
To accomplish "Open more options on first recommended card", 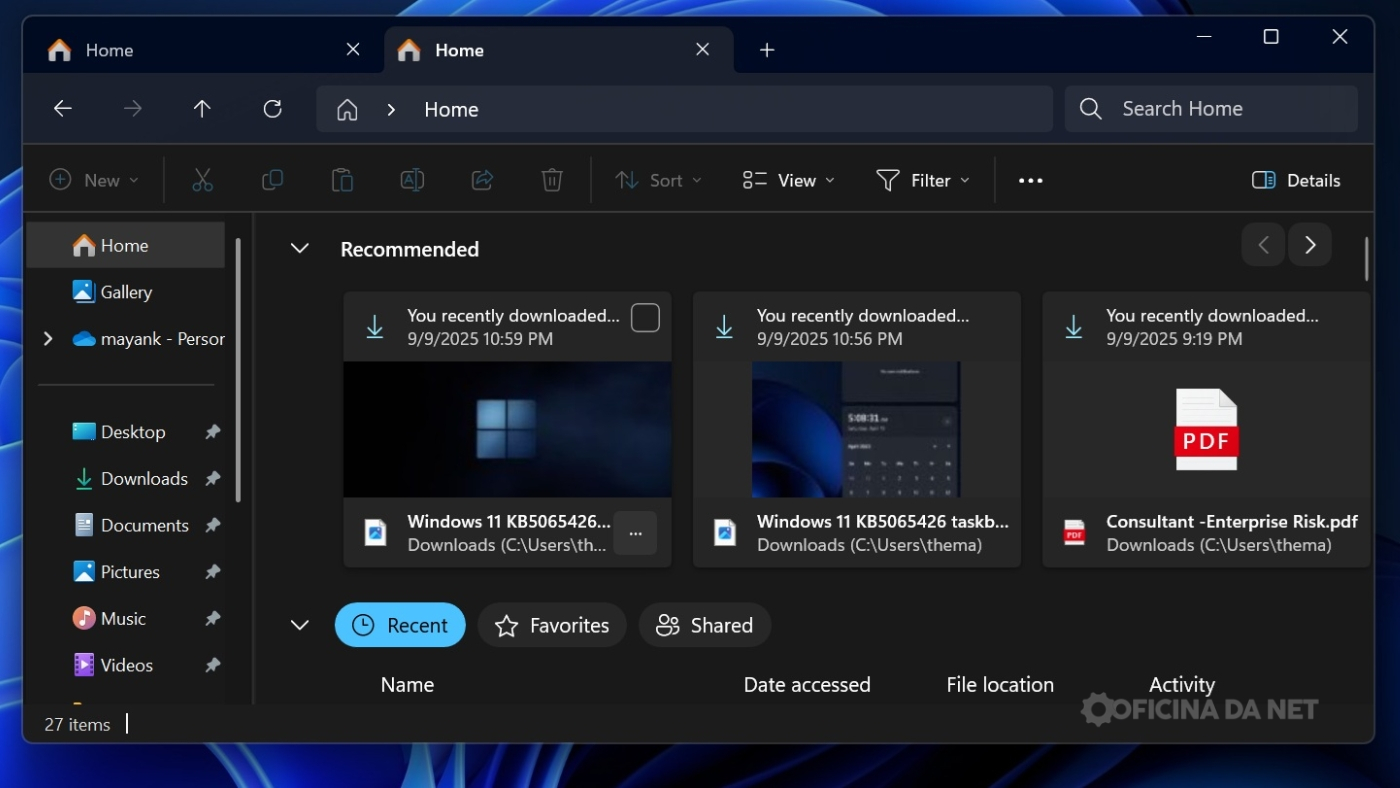I will click(635, 533).
